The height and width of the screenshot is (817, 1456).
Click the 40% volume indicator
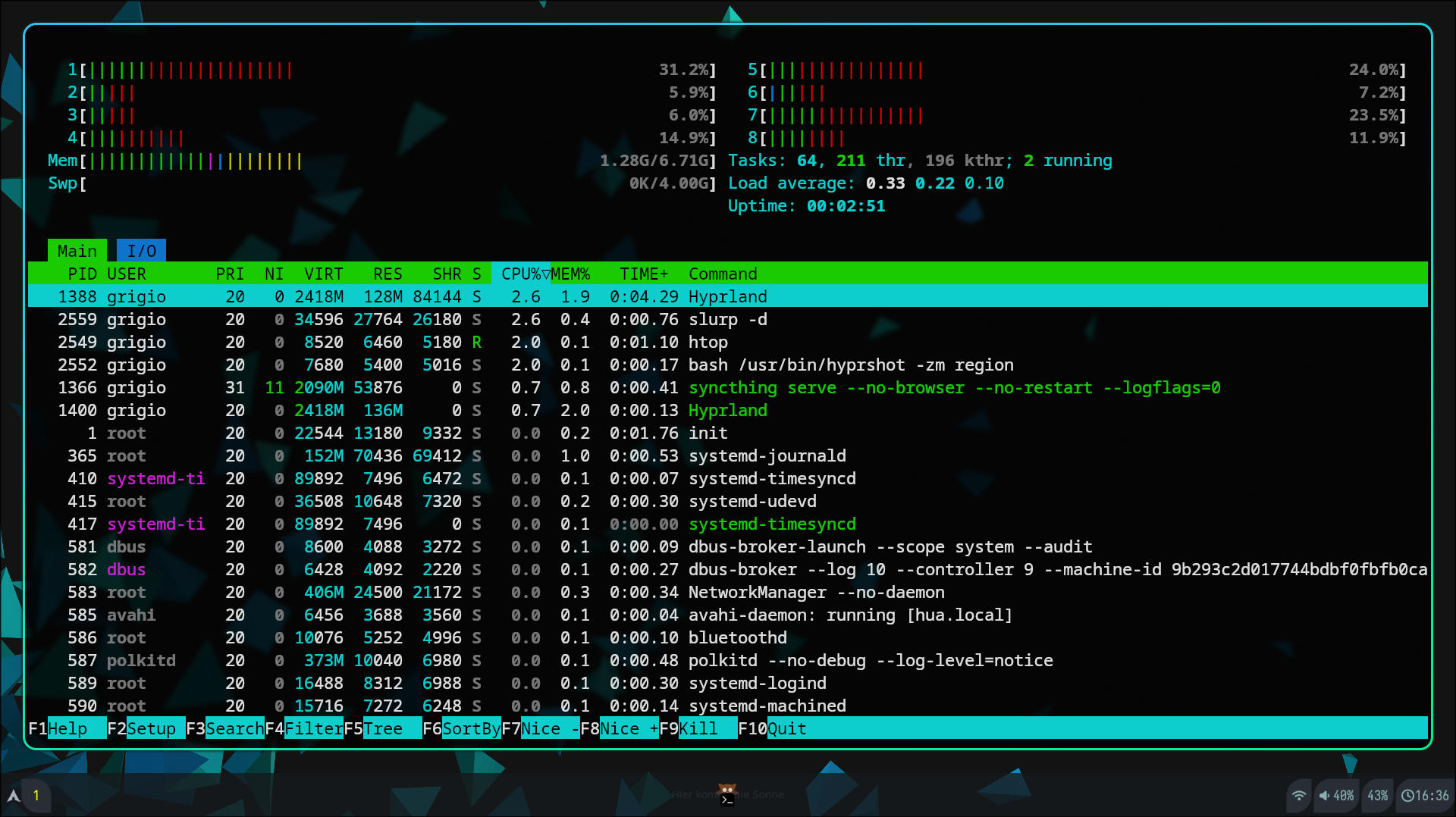pos(1336,796)
